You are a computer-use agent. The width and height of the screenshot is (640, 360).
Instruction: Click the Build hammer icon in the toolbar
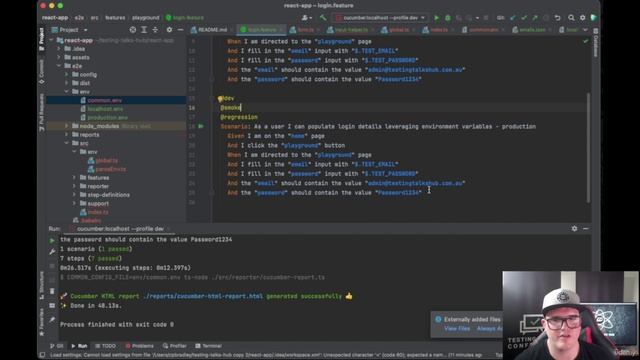[323, 18]
